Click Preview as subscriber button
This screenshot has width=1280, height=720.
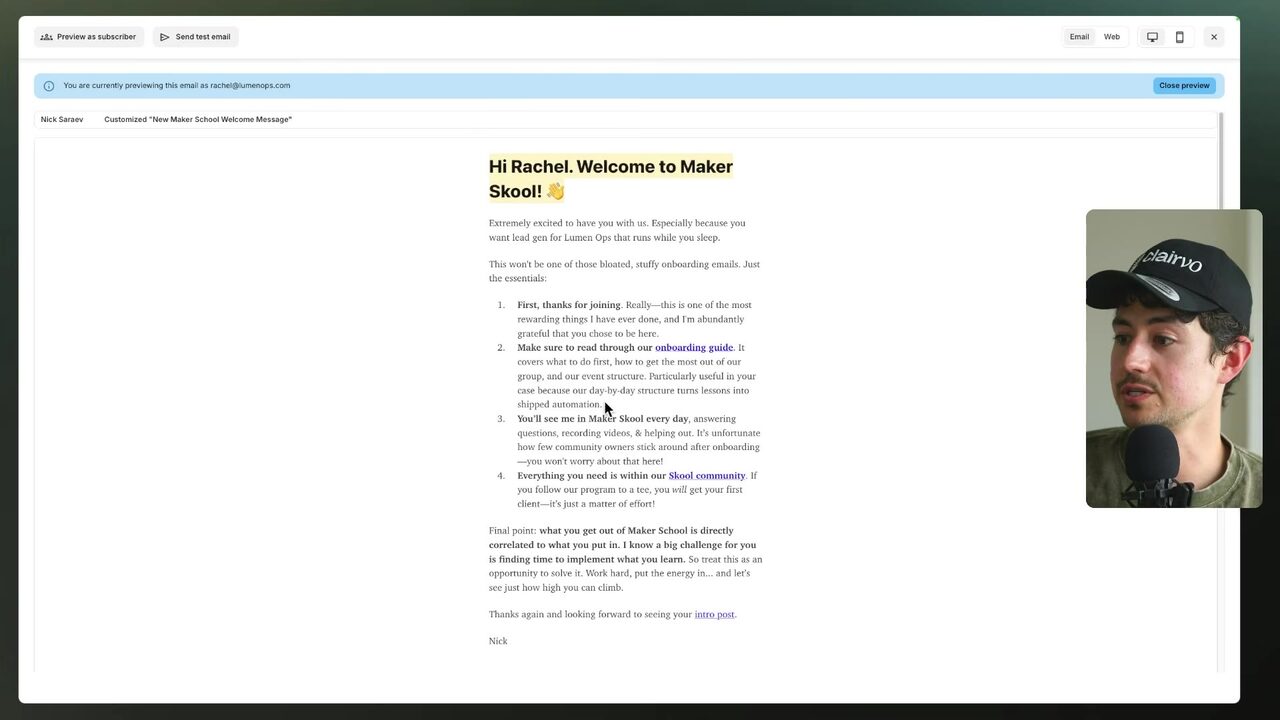pyautogui.click(x=89, y=37)
